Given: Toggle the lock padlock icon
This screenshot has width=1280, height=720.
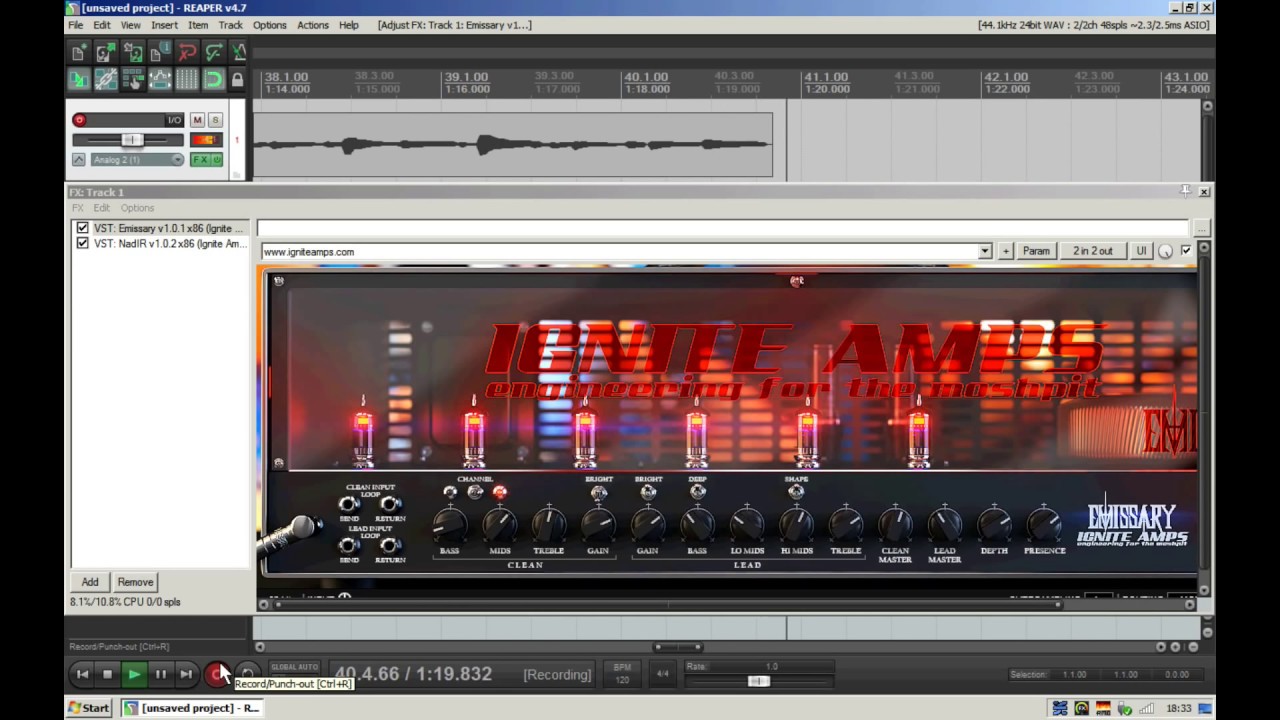Looking at the screenshot, I should point(238,80).
